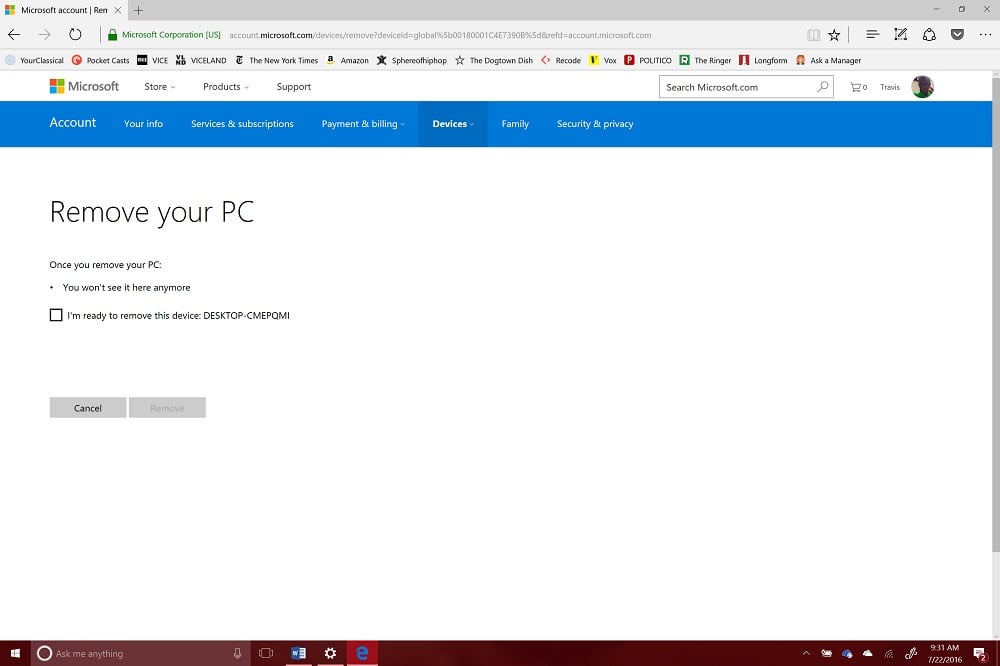Open the shopping cart icon
The image size is (1000, 666).
tap(857, 86)
